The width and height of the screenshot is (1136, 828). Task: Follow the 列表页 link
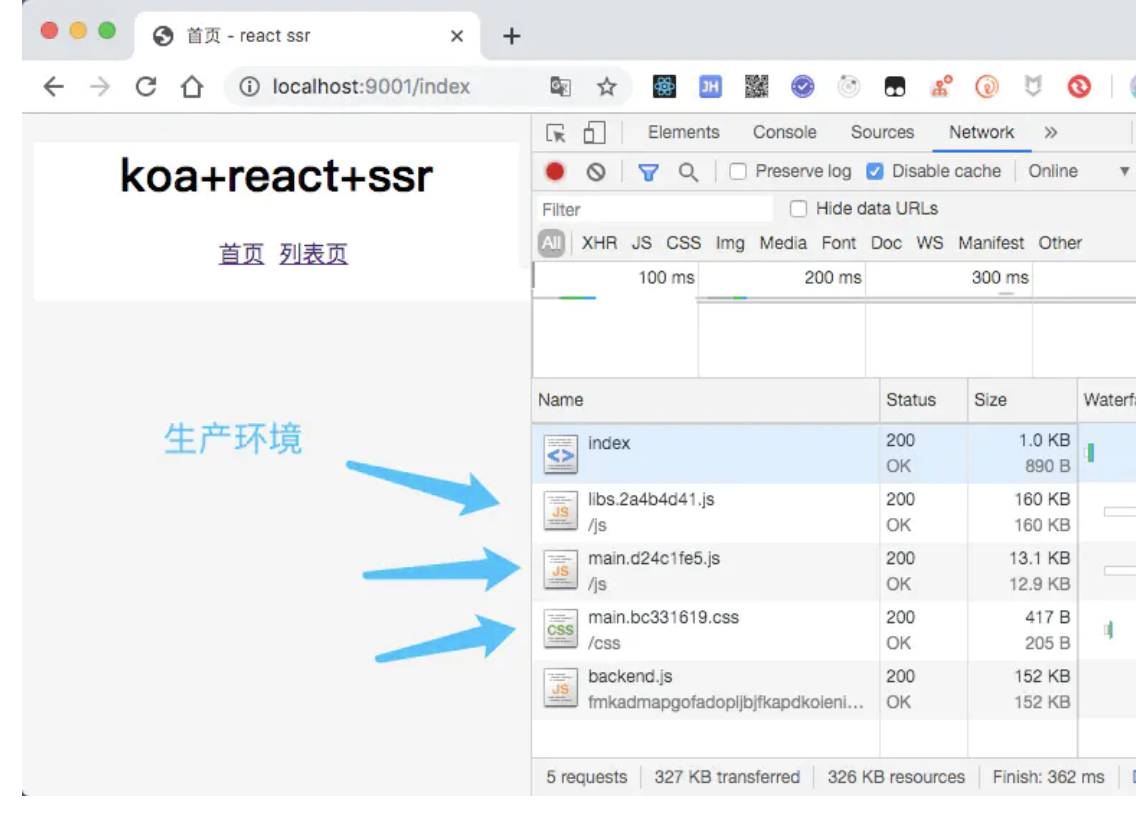pyautogui.click(x=313, y=254)
